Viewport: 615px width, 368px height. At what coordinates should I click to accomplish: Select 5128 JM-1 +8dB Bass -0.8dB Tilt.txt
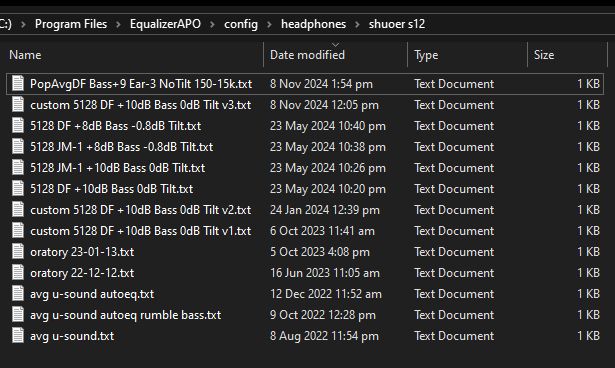click(x=122, y=147)
